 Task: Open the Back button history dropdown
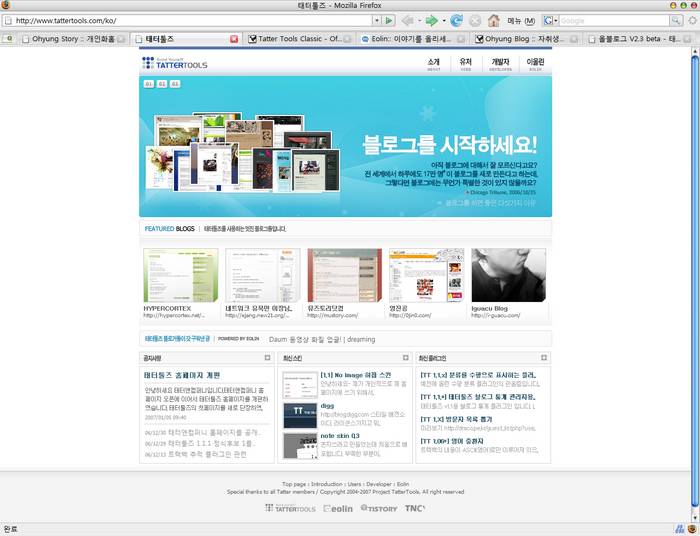419,21
